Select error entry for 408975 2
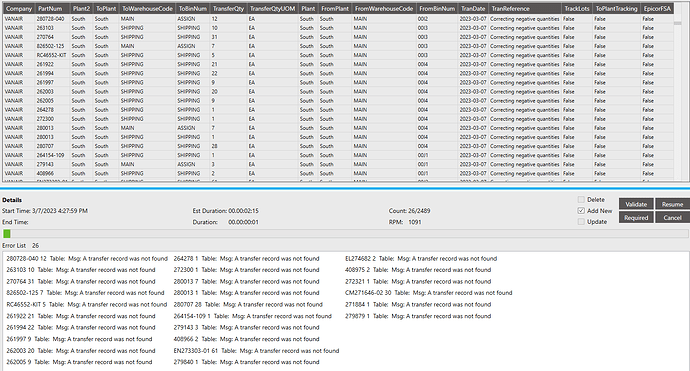The image size is (690, 371). tap(418, 270)
